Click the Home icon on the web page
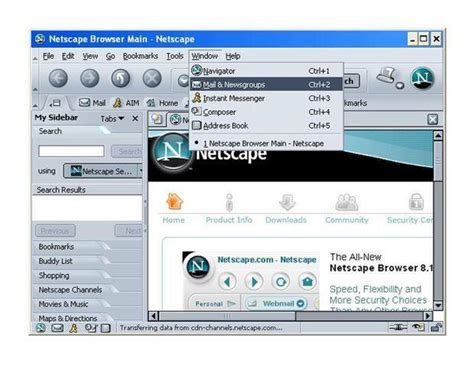This screenshot has width=474, height=366. click(x=174, y=201)
